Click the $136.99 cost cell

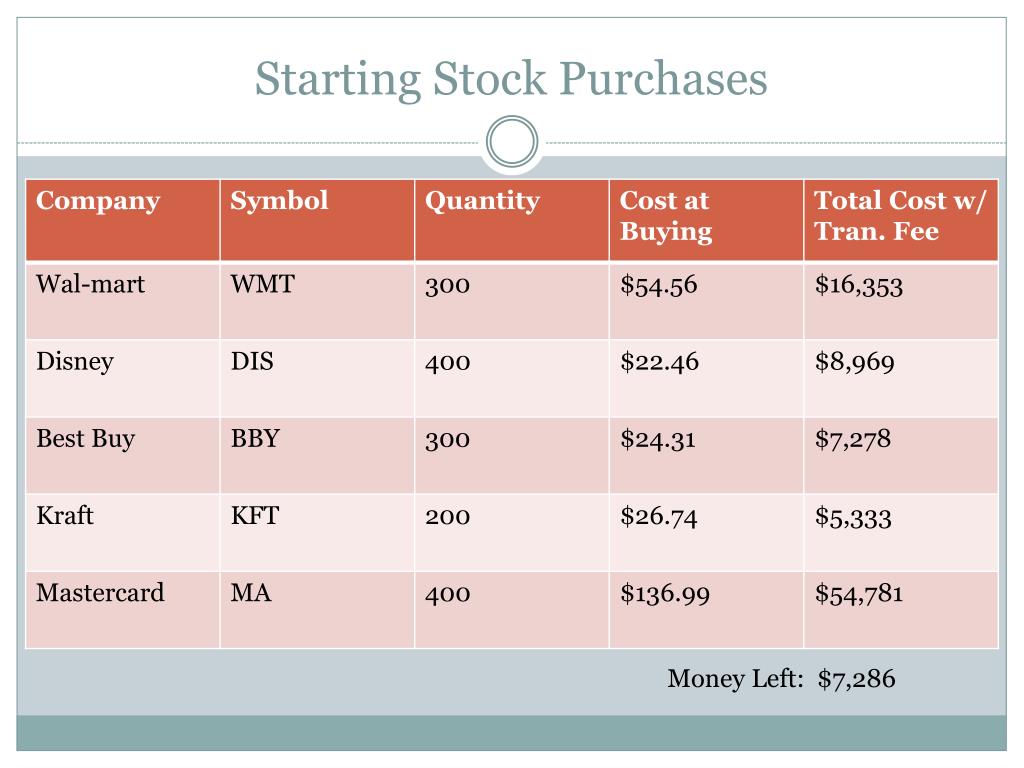(x=707, y=610)
